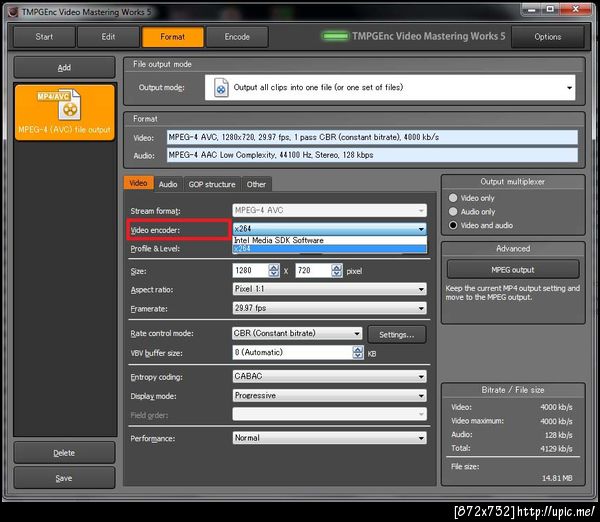Expand the Output mode dropdown
Screen dimensions: 600x522
tap(390, 88)
